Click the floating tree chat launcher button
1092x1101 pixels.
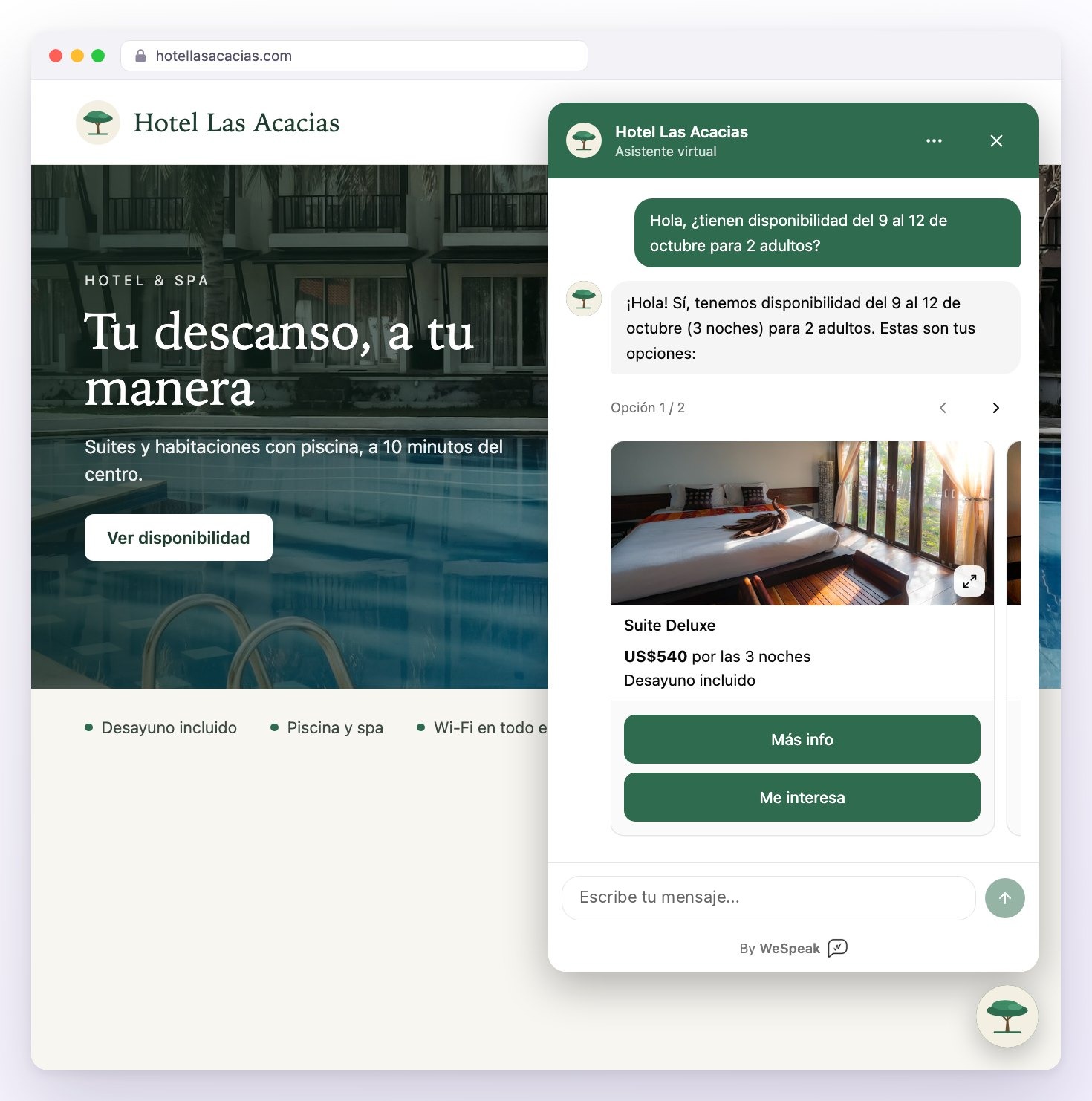pos(1007,1016)
